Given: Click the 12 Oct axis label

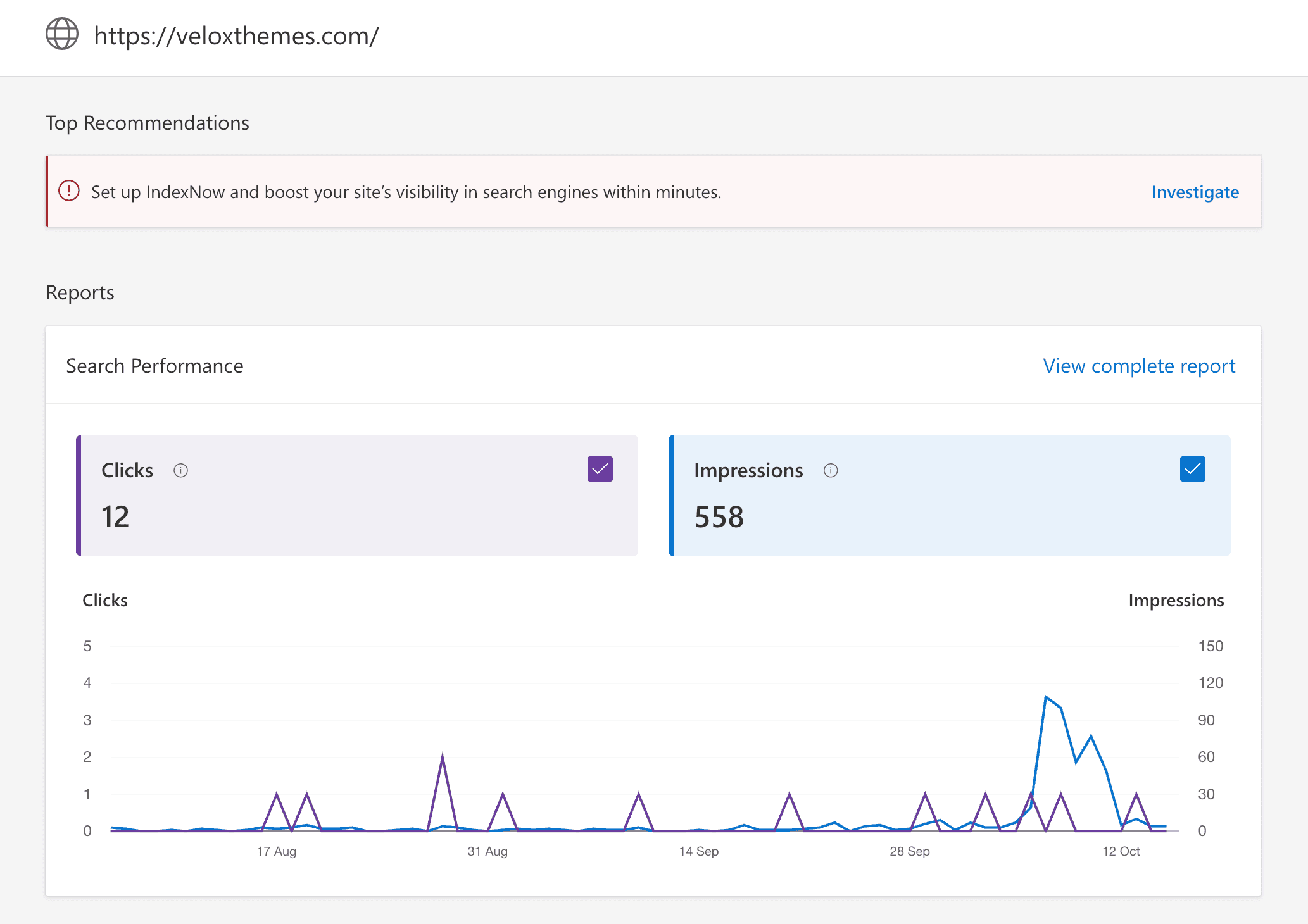Looking at the screenshot, I should point(1121,851).
